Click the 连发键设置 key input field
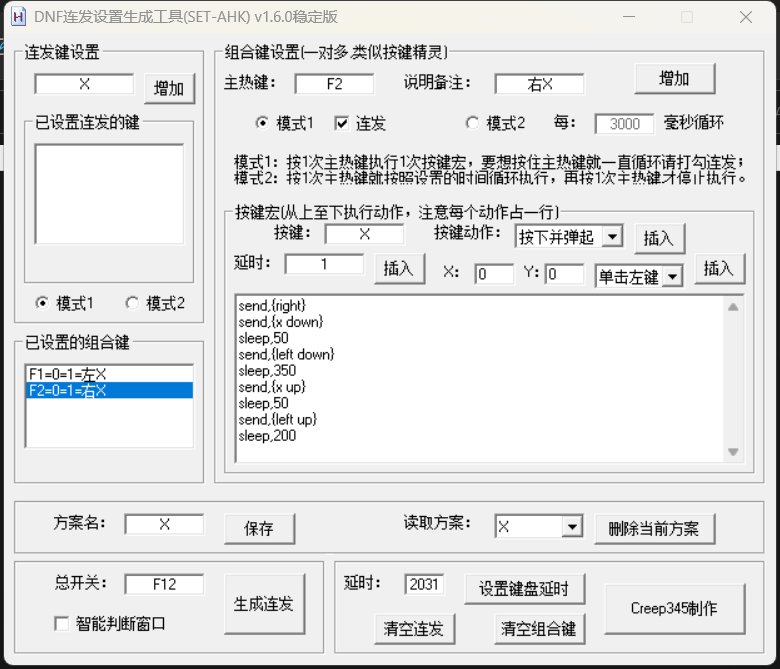This screenshot has height=669, width=780. pyautogui.click(x=84, y=84)
